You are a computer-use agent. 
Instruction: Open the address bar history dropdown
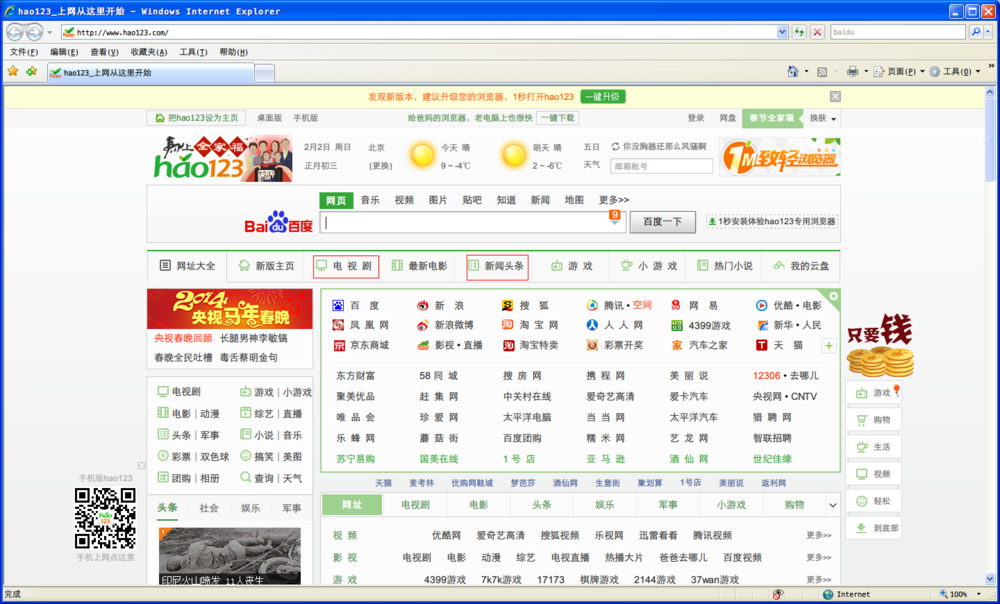(x=782, y=32)
